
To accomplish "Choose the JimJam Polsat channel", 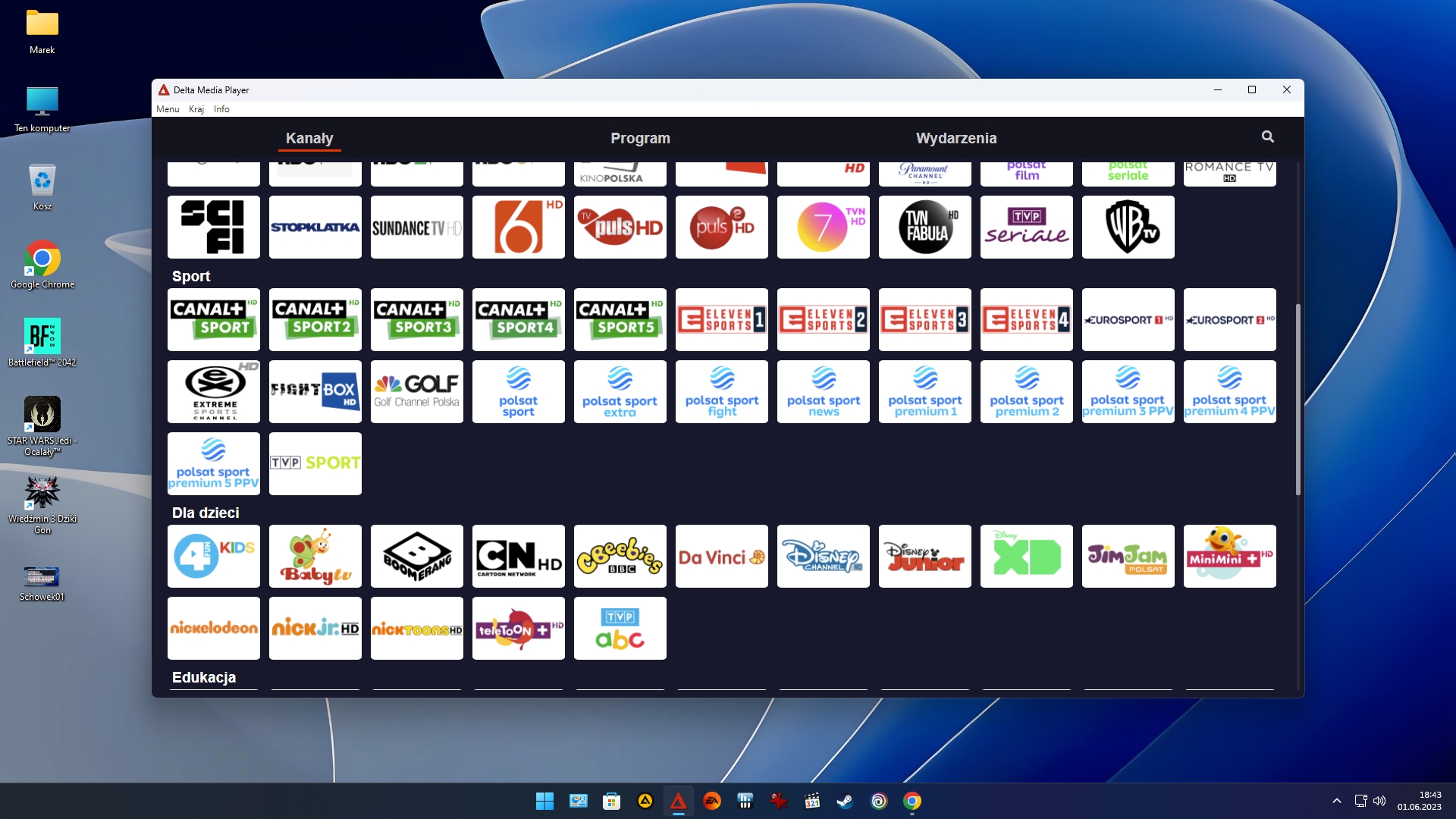I will (x=1128, y=557).
